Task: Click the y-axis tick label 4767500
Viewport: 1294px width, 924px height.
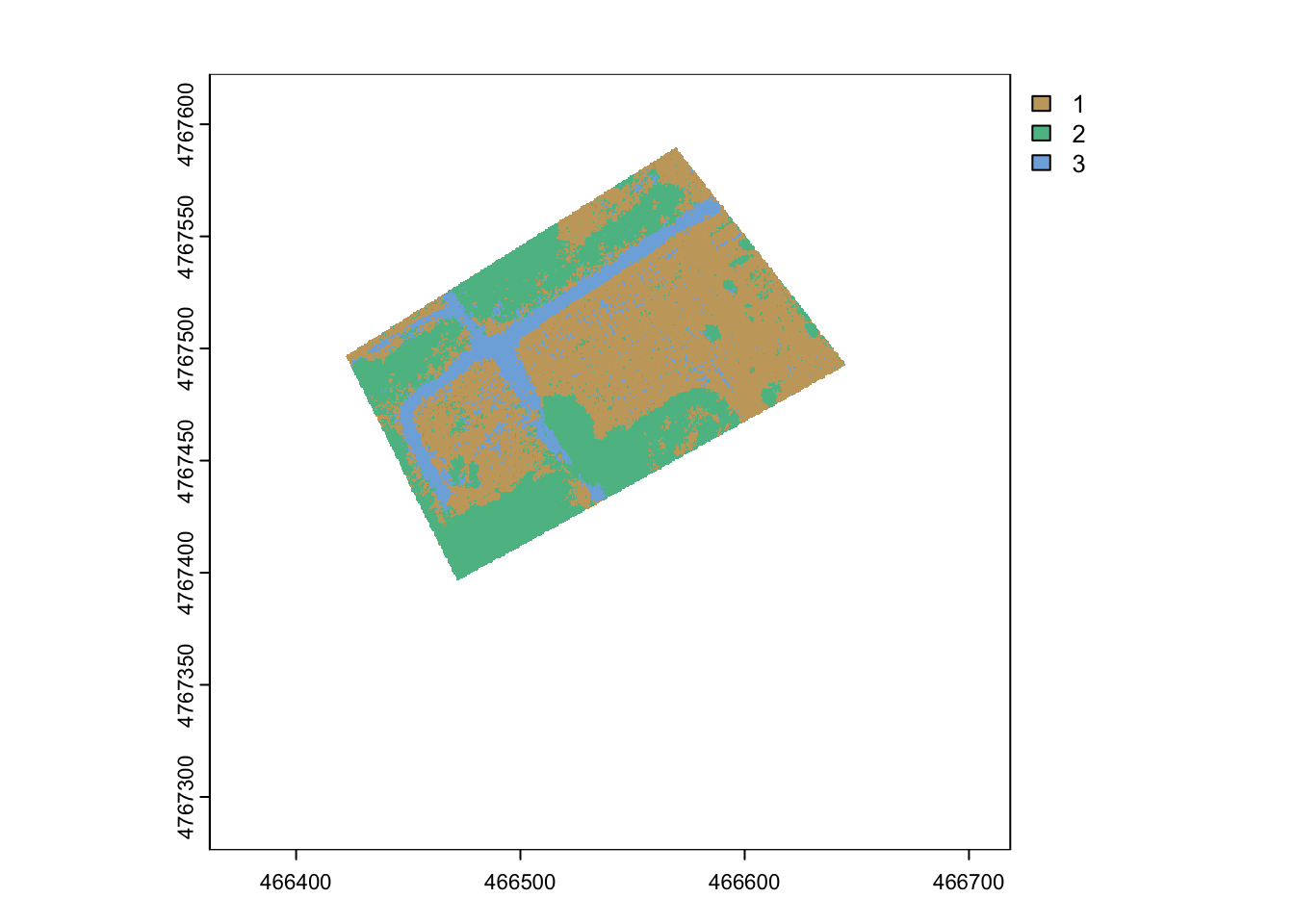Action: pos(187,348)
